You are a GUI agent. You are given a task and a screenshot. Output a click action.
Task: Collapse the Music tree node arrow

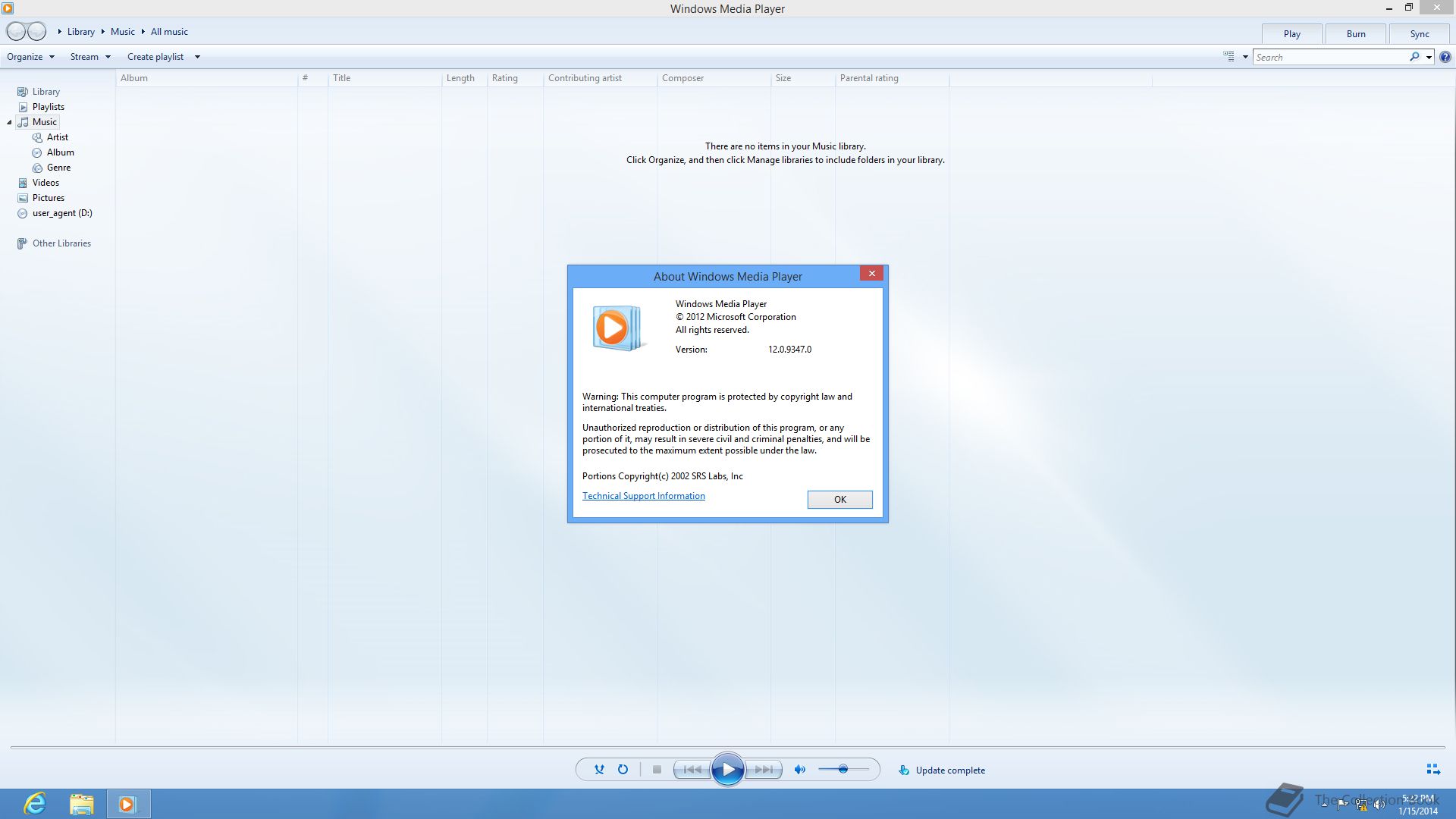(9, 122)
